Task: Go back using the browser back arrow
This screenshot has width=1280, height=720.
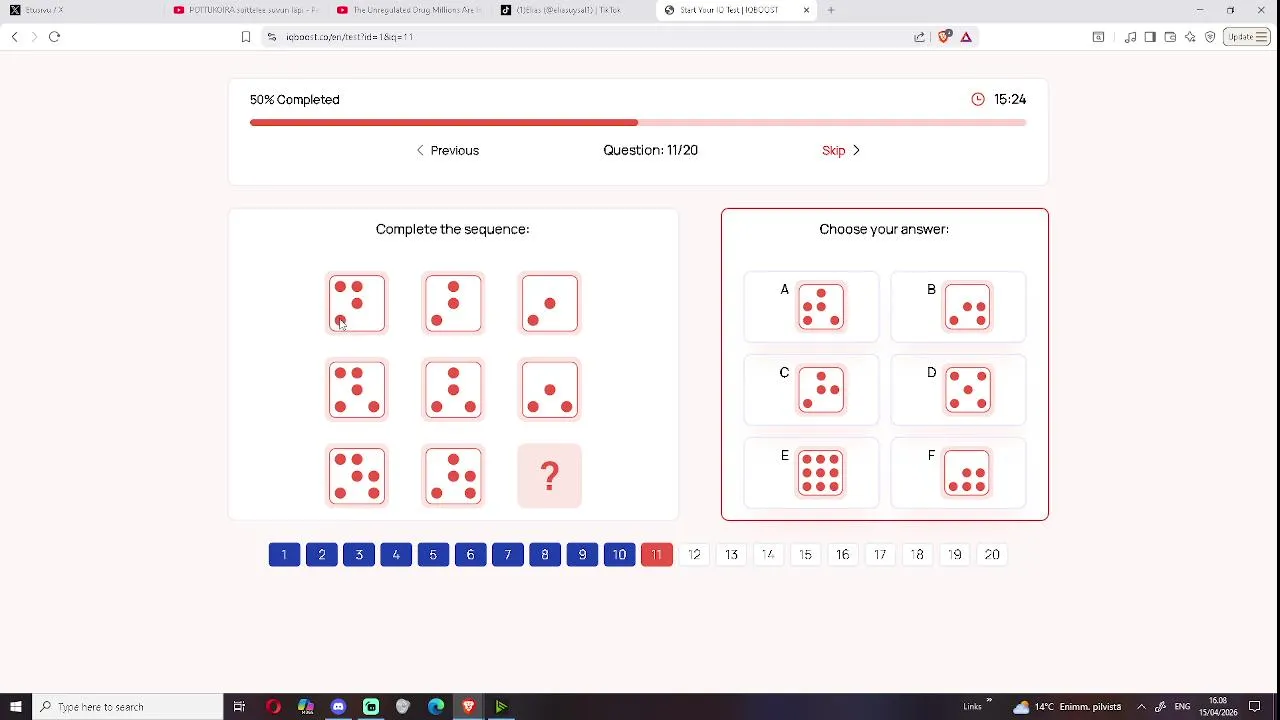Action: click(x=14, y=37)
